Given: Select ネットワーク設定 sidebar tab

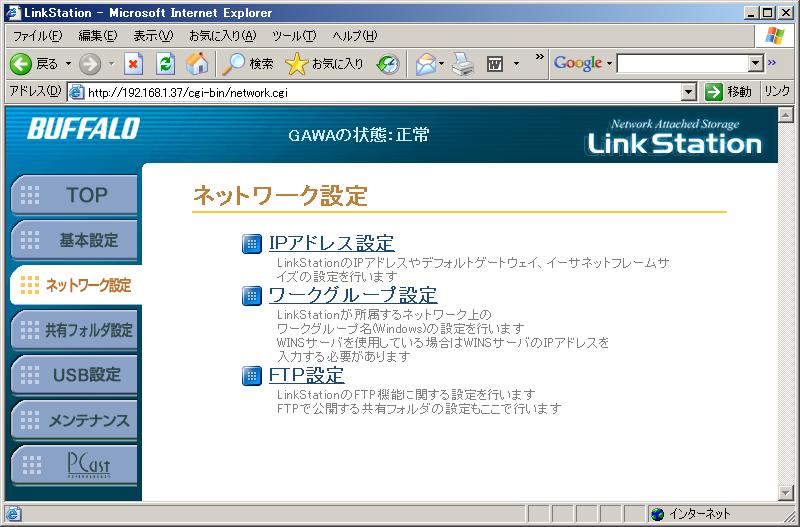Looking at the screenshot, I should click(76, 285).
